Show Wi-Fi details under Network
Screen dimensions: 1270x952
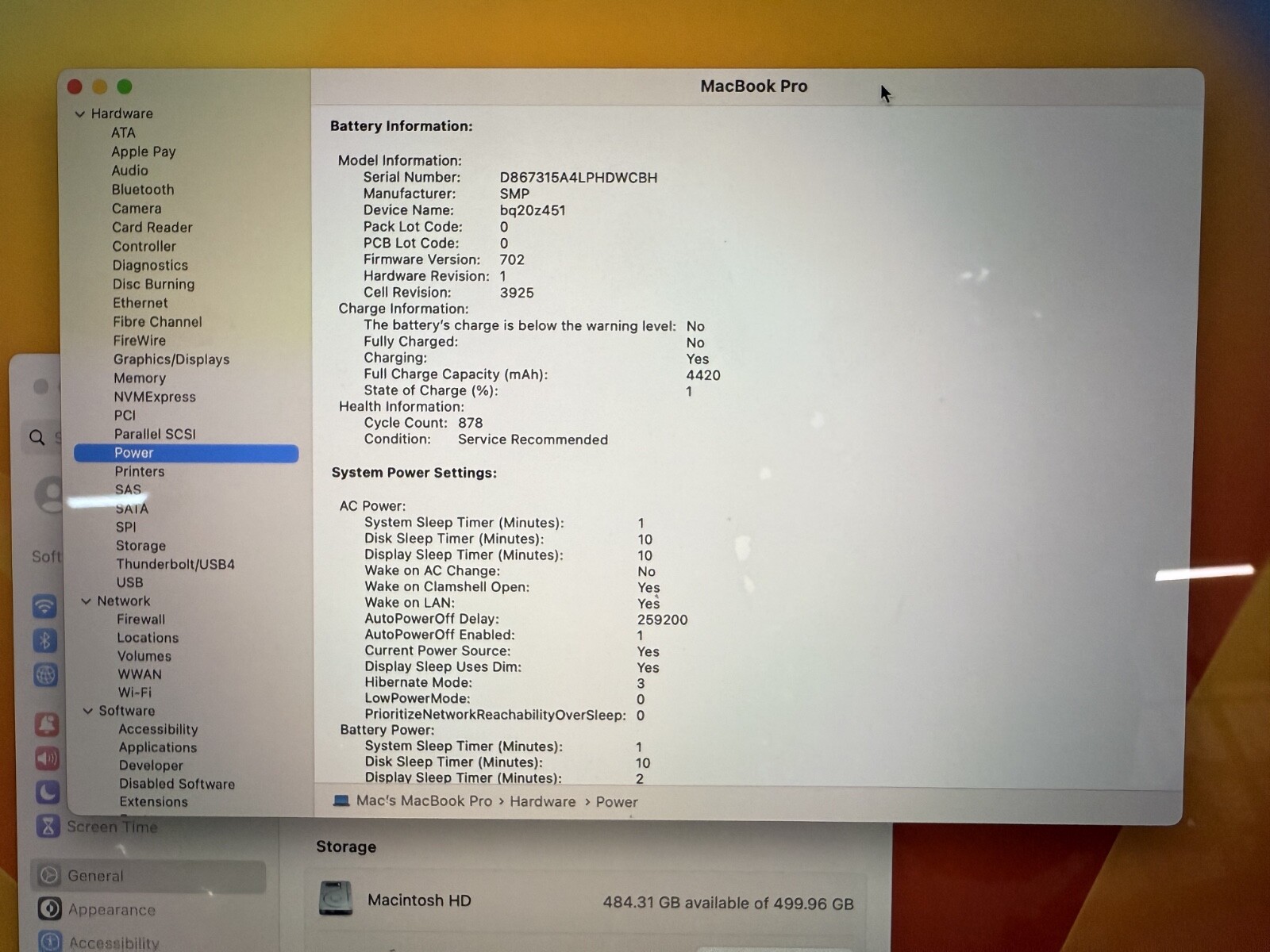tap(135, 693)
